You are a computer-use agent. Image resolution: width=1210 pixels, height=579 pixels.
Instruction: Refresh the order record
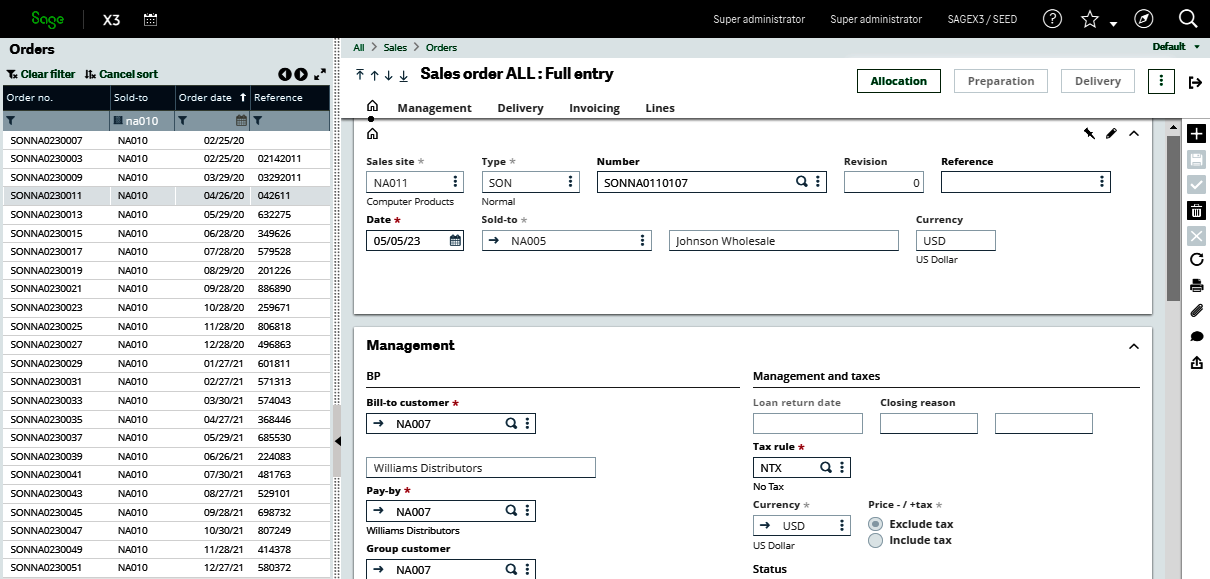point(1196,259)
